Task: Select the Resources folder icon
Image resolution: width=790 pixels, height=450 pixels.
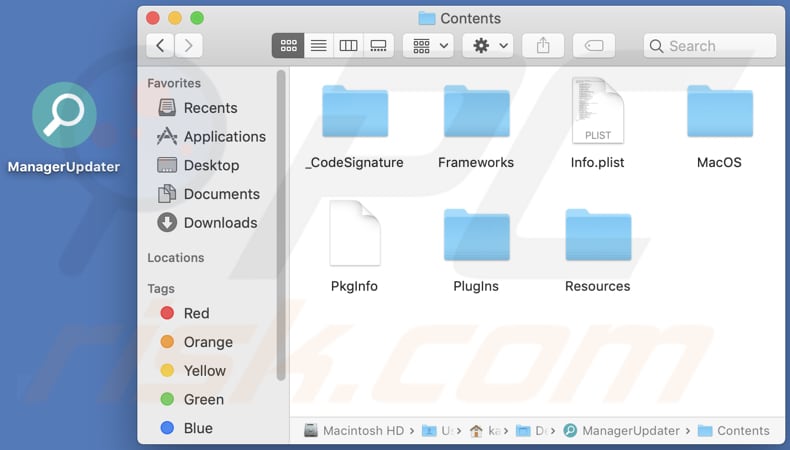Action: 598,235
